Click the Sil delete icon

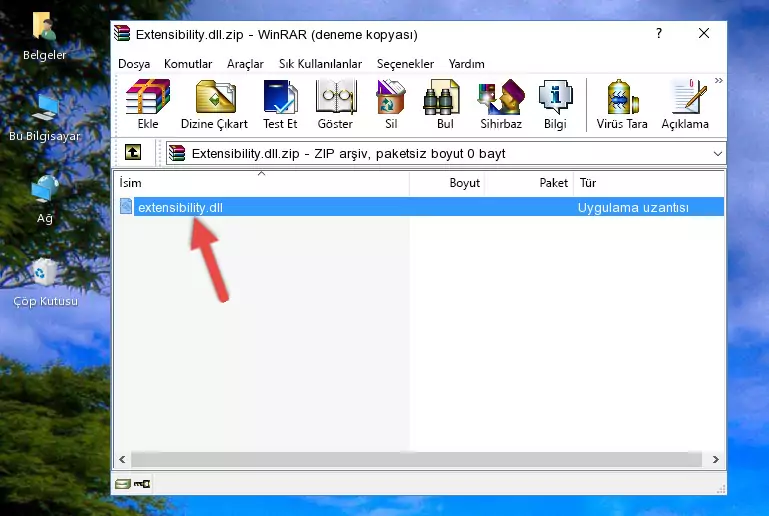point(391,104)
